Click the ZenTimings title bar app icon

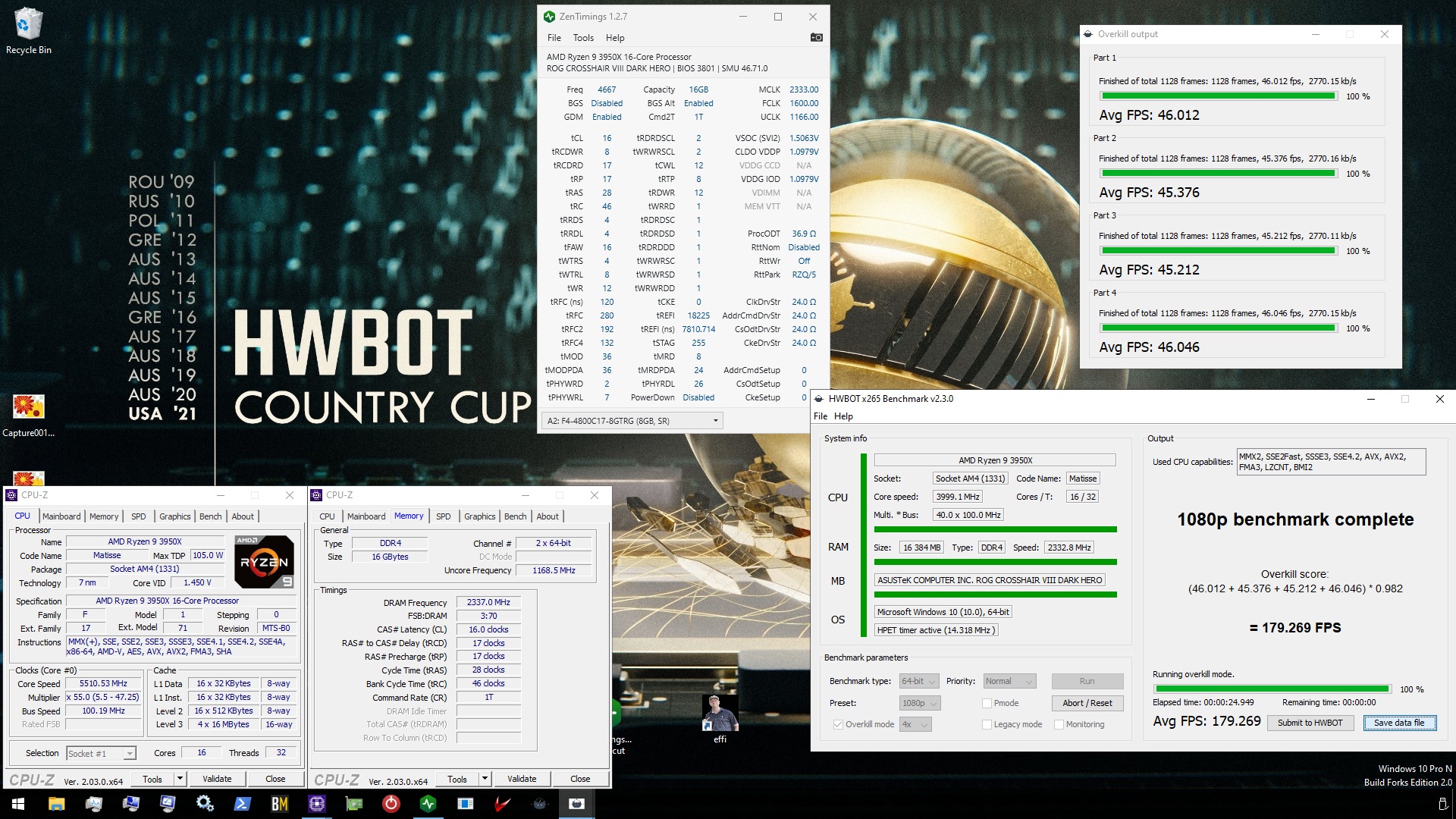pos(550,17)
